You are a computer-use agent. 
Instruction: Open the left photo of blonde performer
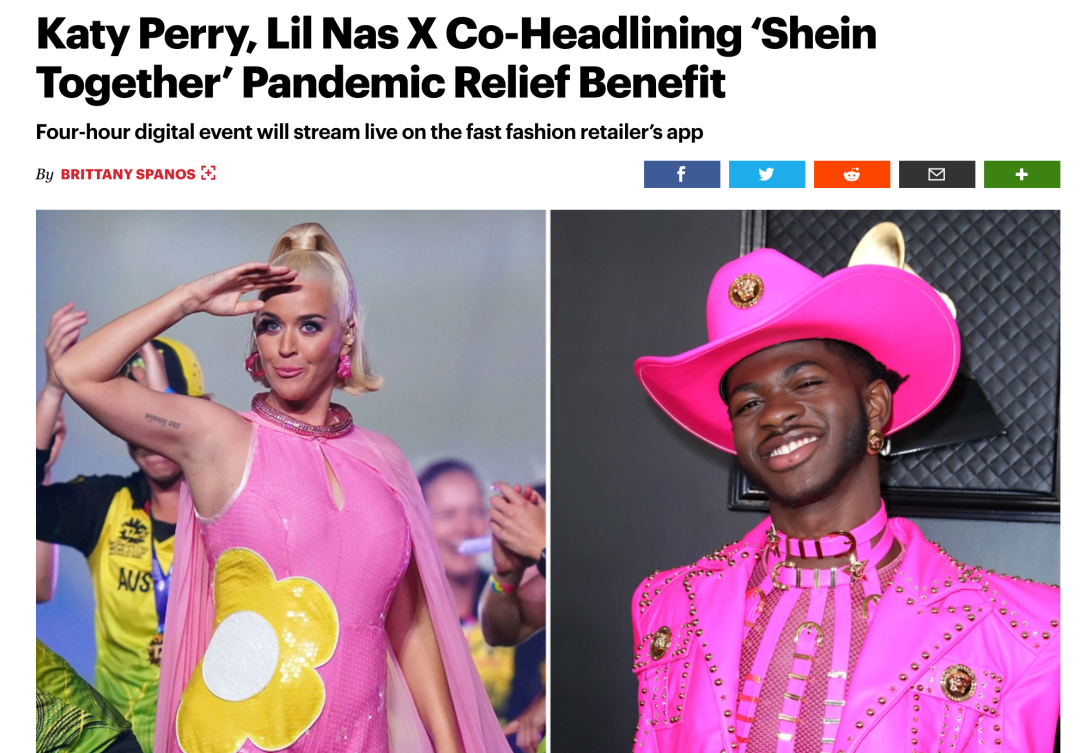291,482
